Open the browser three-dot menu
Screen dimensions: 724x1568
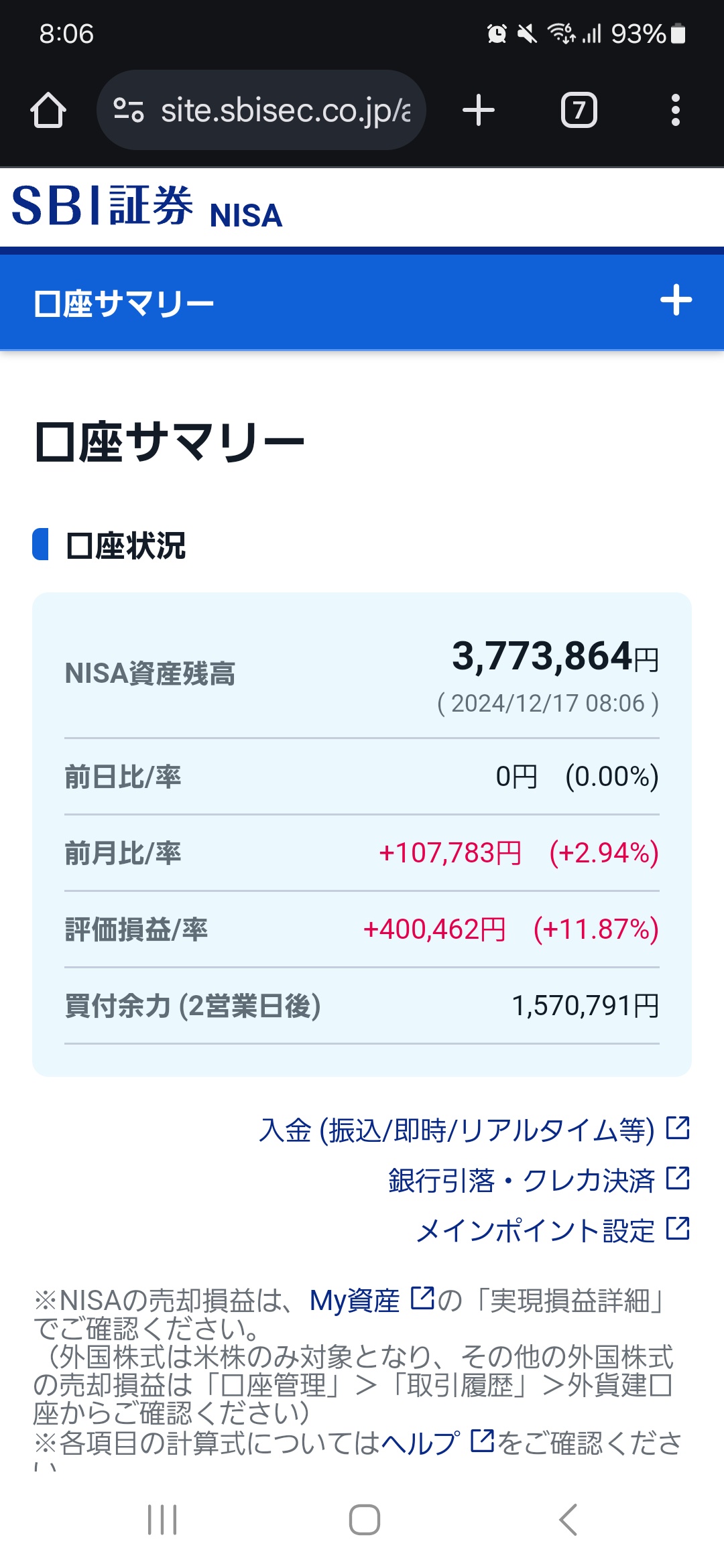[x=675, y=110]
